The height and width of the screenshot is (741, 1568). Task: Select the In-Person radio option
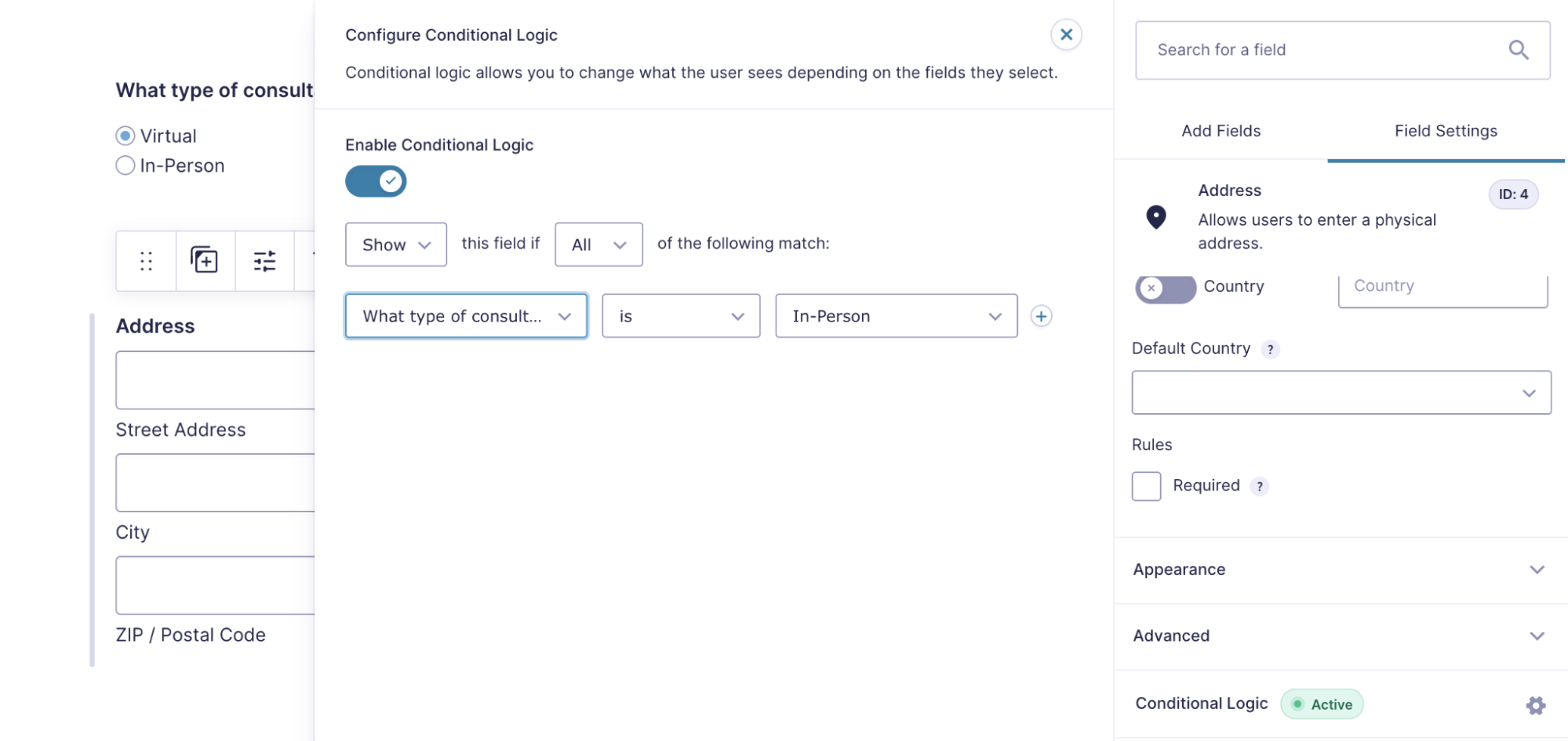(x=126, y=165)
